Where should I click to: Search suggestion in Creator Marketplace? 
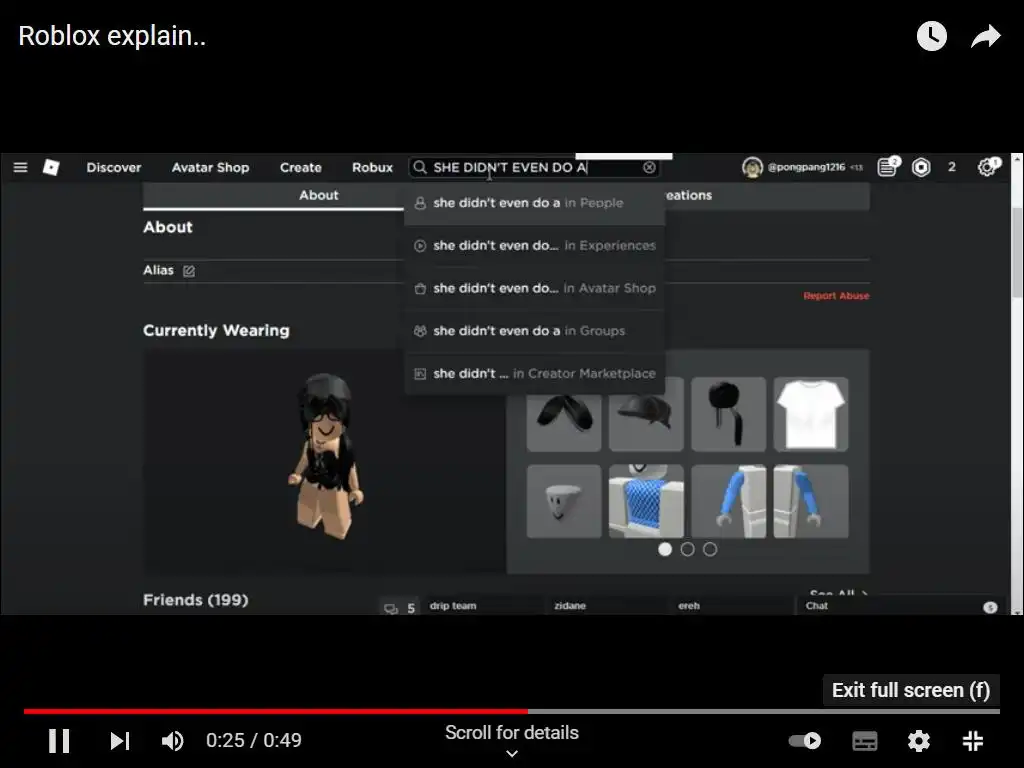coord(534,374)
